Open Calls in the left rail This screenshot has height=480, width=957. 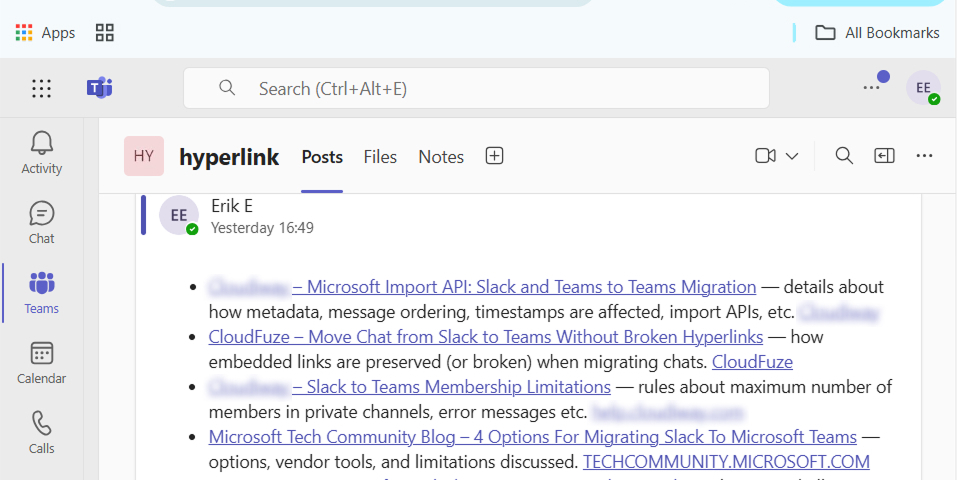[x=42, y=432]
